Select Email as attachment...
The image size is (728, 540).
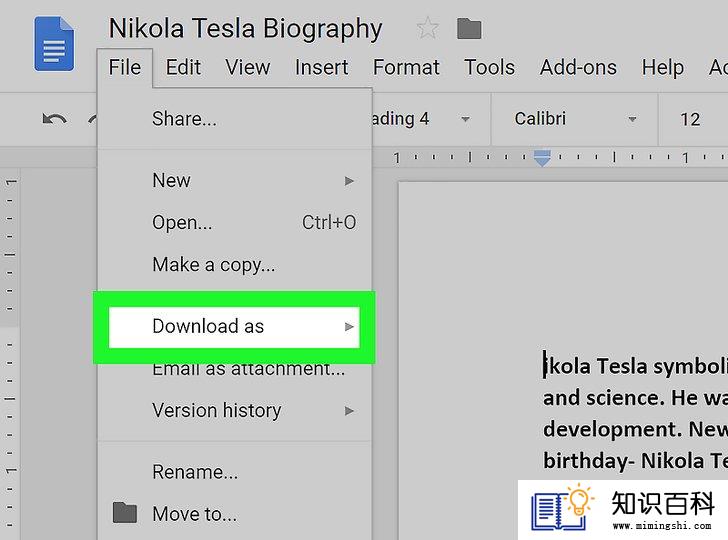pos(234,369)
